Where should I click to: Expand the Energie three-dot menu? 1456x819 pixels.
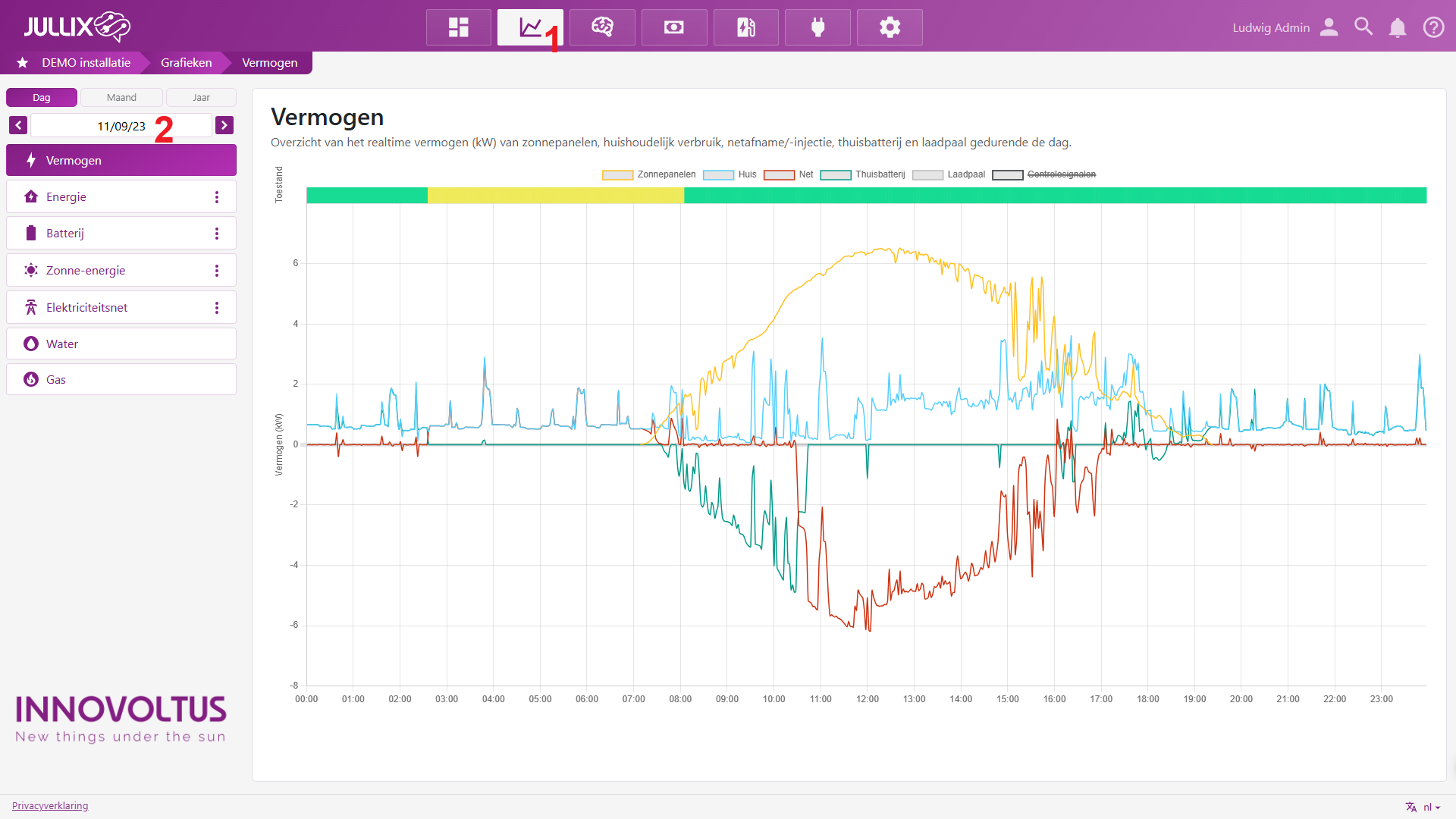point(217,197)
